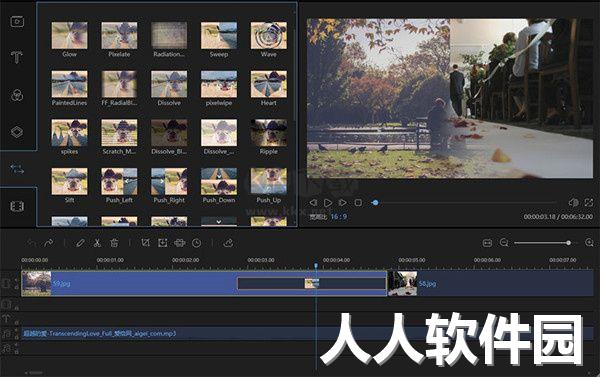Select the Ripple transition
This screenshot has height=377, width=600.
pyautogui.click(x=268, y=133)
